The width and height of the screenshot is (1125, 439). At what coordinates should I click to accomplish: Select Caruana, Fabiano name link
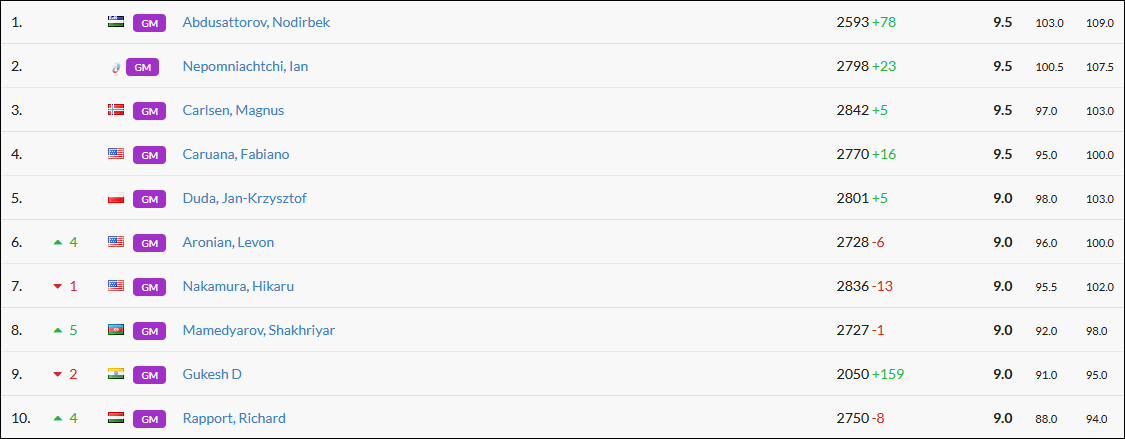point(236,154)
